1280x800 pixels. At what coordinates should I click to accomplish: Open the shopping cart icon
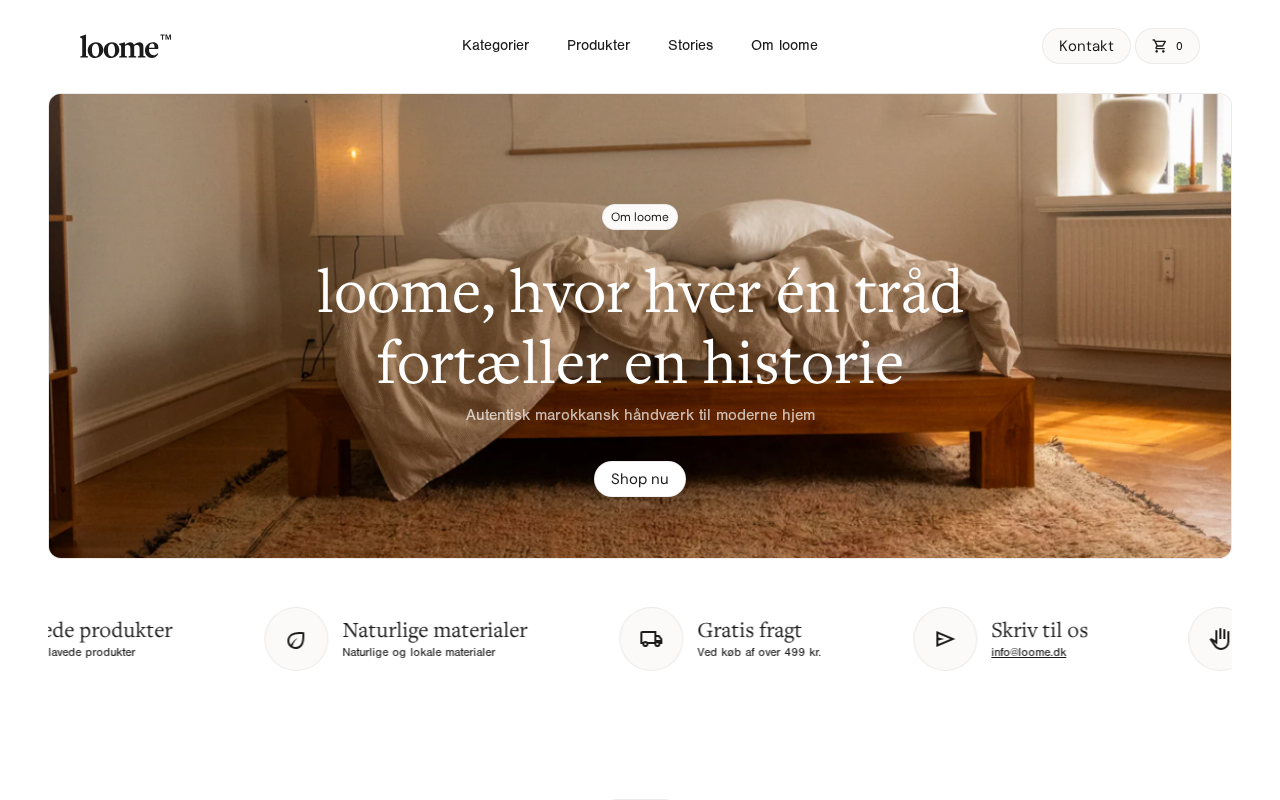(x=1160, y=46)
